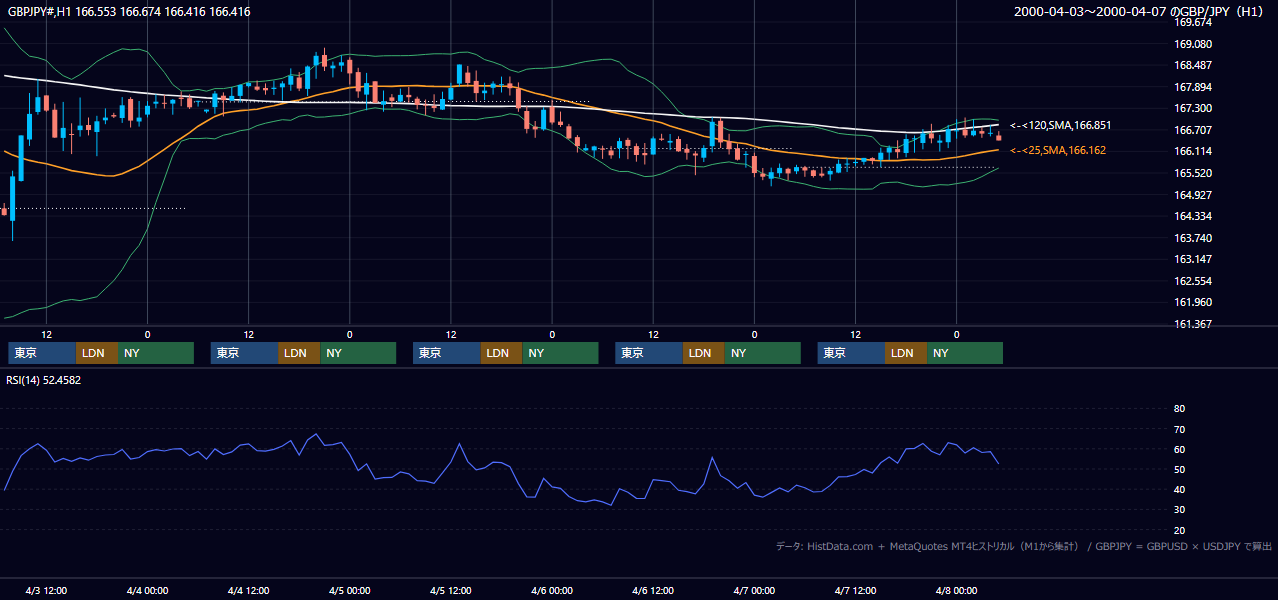Select the 4/7 00:00 time axis label
This screenshot has height=600, width=1278.
(x=754, y=591)
